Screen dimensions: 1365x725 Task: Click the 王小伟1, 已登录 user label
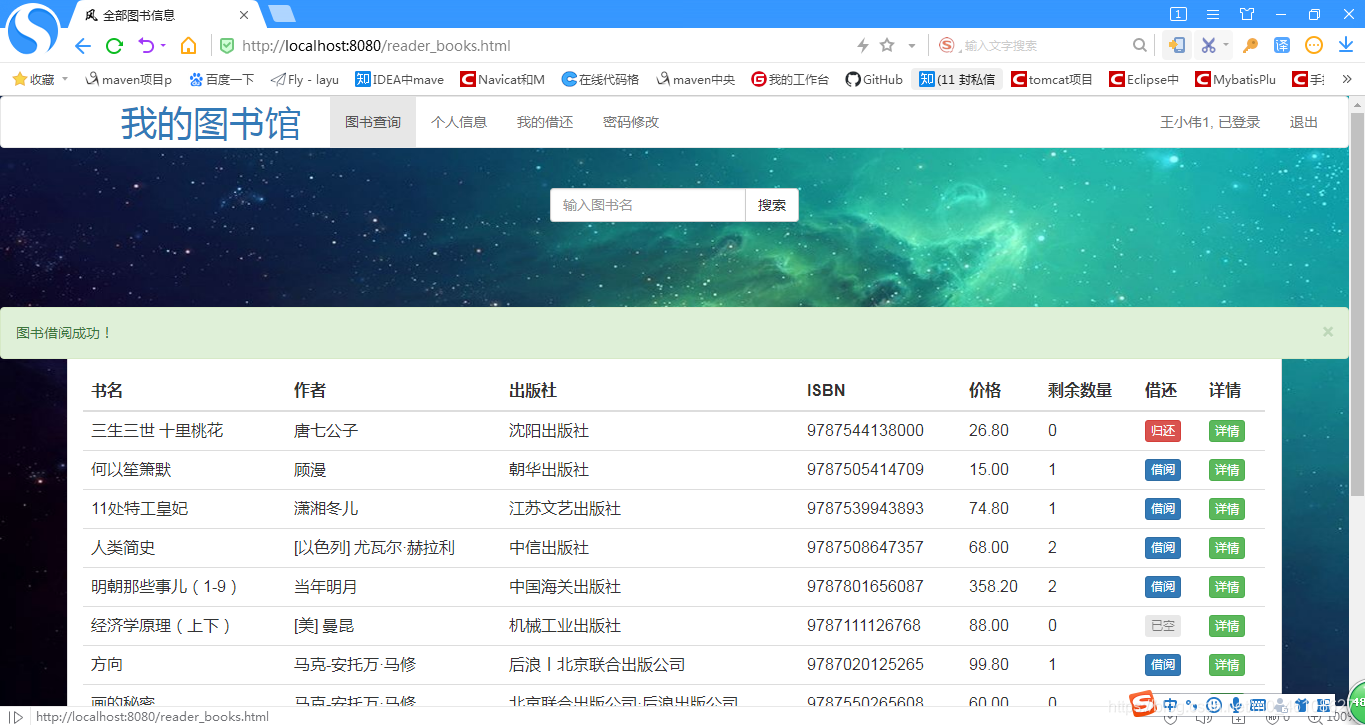click(x=1210, y=122)
